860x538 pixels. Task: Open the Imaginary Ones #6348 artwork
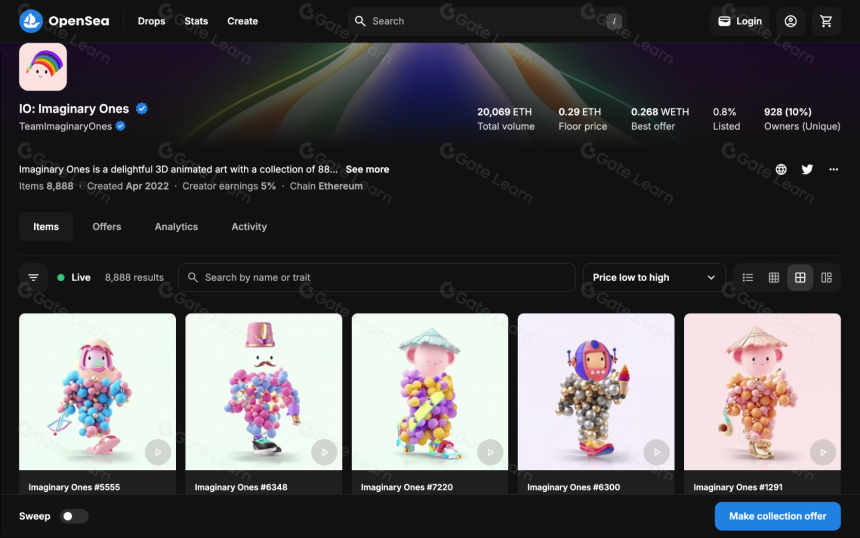click(264, 392)
